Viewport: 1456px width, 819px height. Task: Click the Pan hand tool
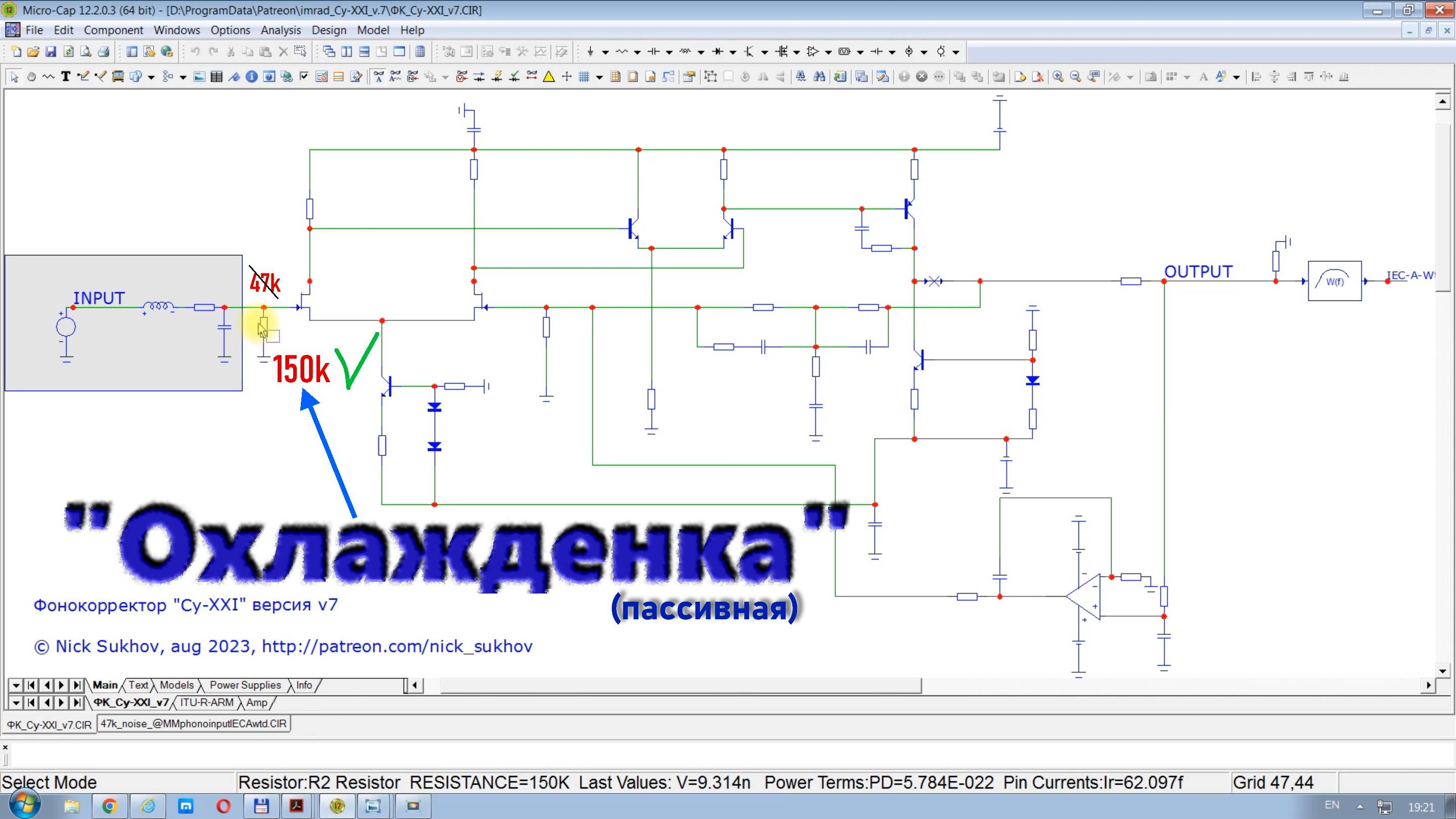[x=32, y=77]
